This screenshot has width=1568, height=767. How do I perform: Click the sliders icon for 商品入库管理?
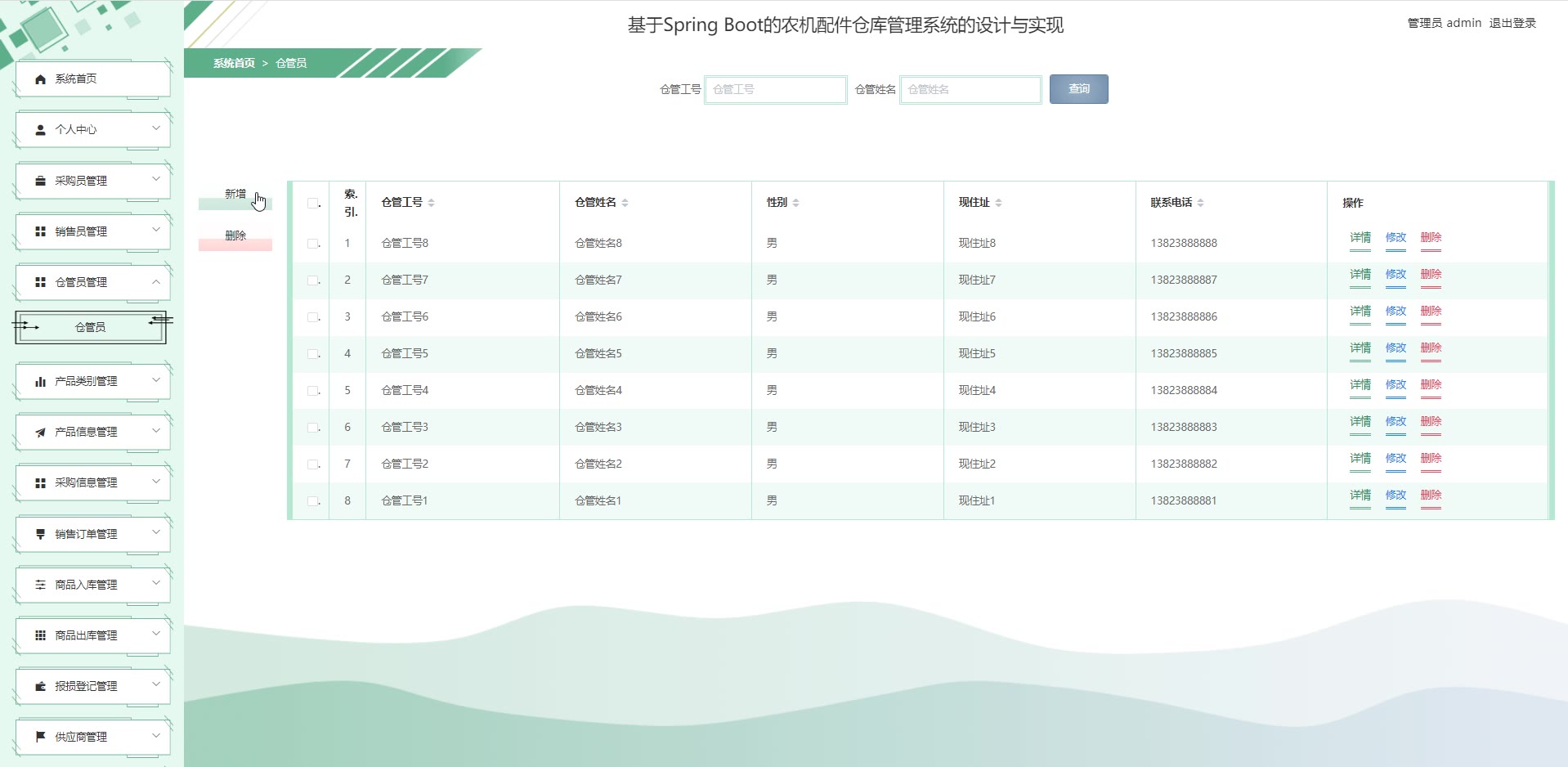(40, 585)
